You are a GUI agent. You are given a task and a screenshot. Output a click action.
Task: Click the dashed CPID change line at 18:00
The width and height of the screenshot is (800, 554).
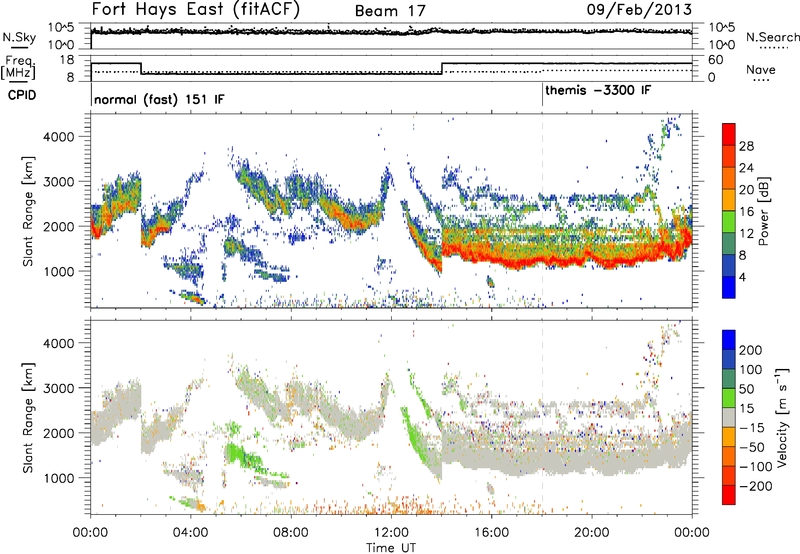point(542,211)
